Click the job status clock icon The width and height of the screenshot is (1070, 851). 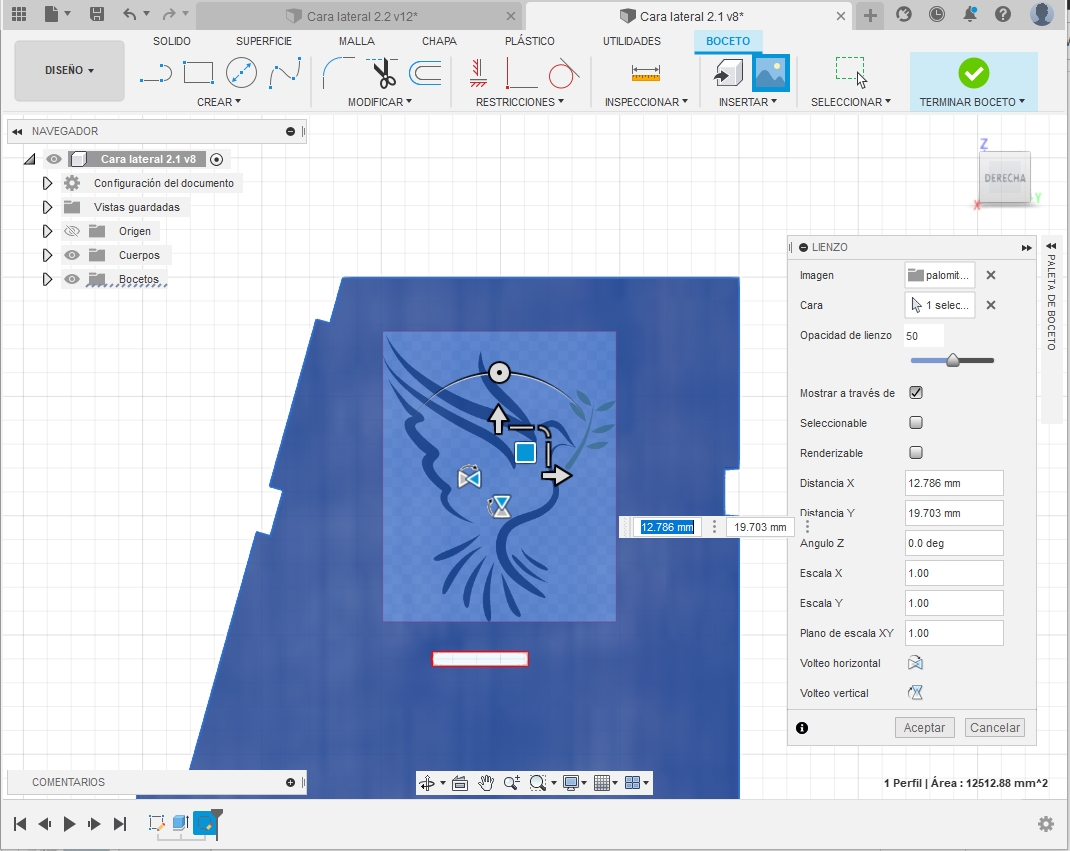(x=937, y=14)
